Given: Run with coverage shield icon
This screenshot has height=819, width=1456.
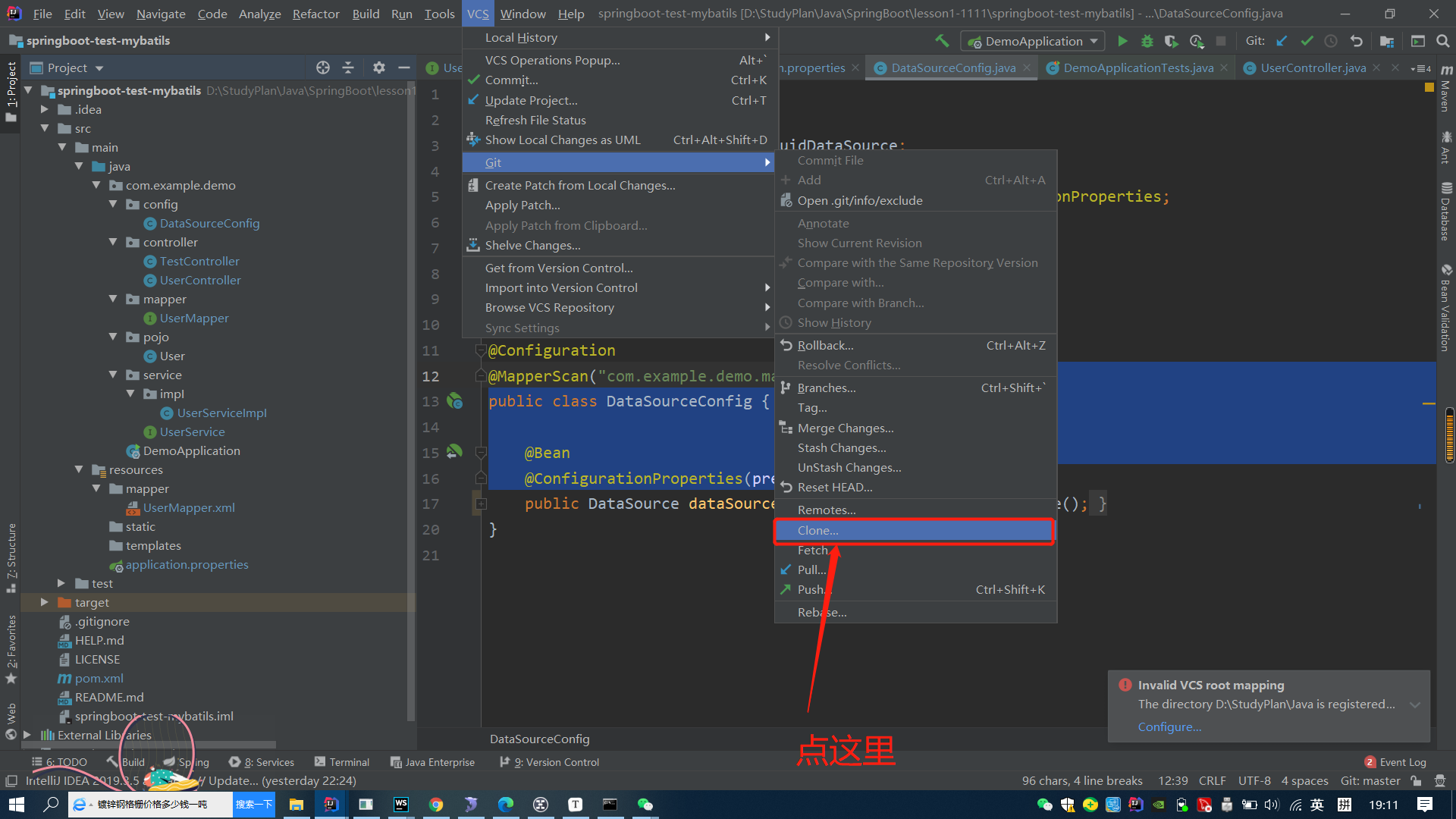Looking at the screenshot, I should (x=1172, y=41).
